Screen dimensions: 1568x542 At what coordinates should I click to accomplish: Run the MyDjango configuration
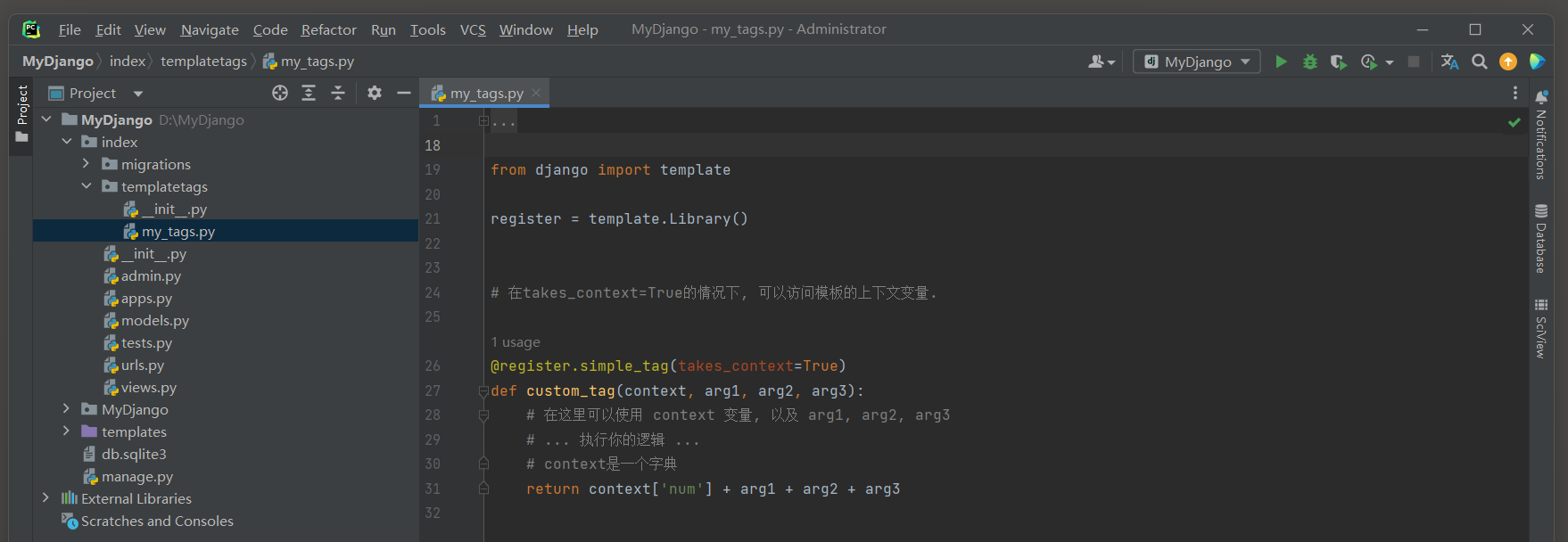pyautogui.click(x=1281, y=62)
